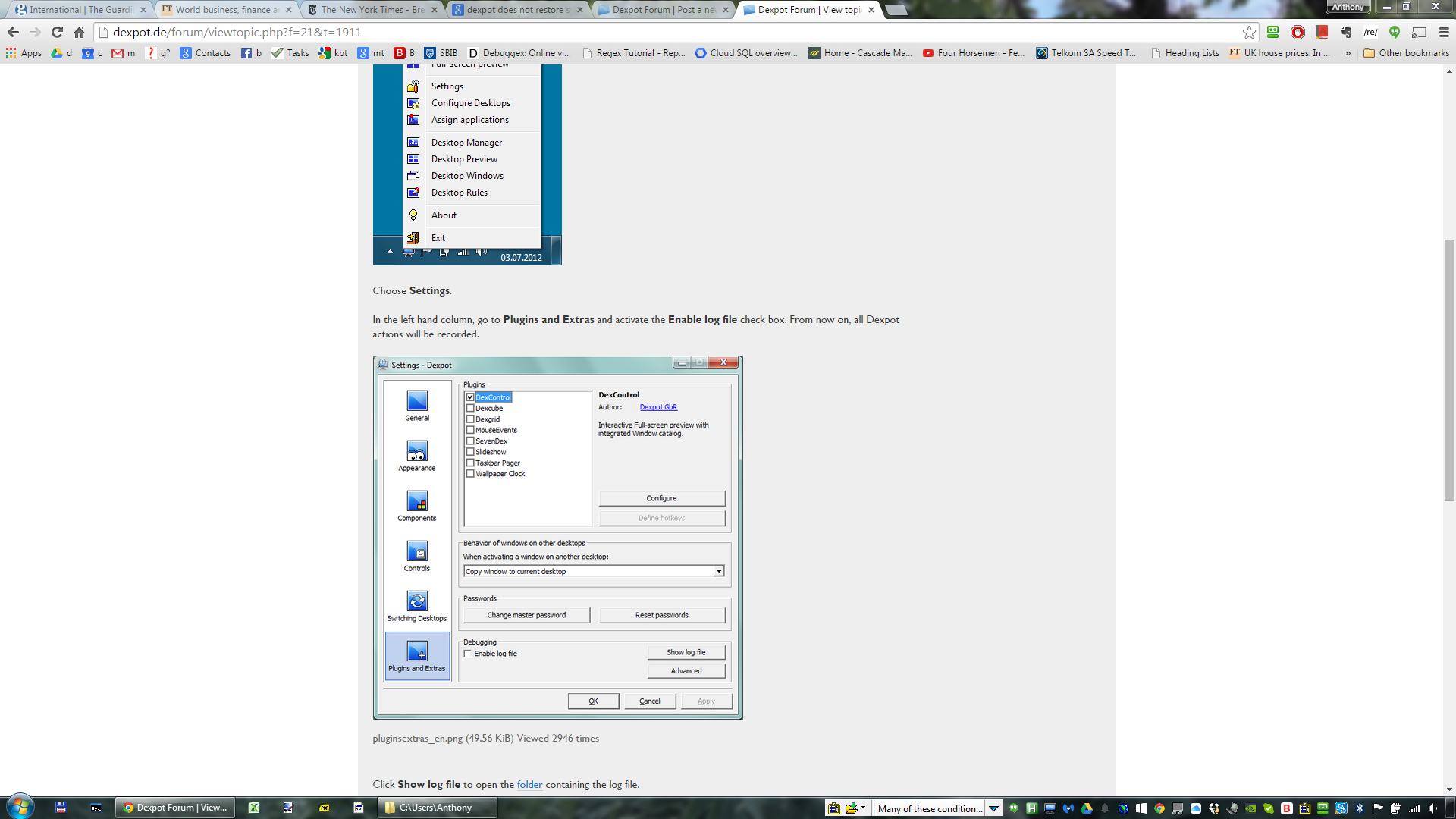Open Excel from the taskbar

pos(254,808)
